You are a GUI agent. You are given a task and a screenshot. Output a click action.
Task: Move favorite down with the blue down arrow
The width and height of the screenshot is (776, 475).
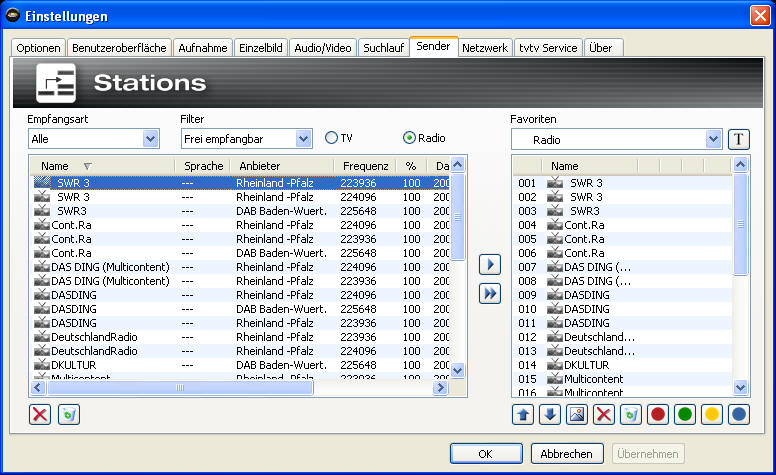(x=549, y=414)
